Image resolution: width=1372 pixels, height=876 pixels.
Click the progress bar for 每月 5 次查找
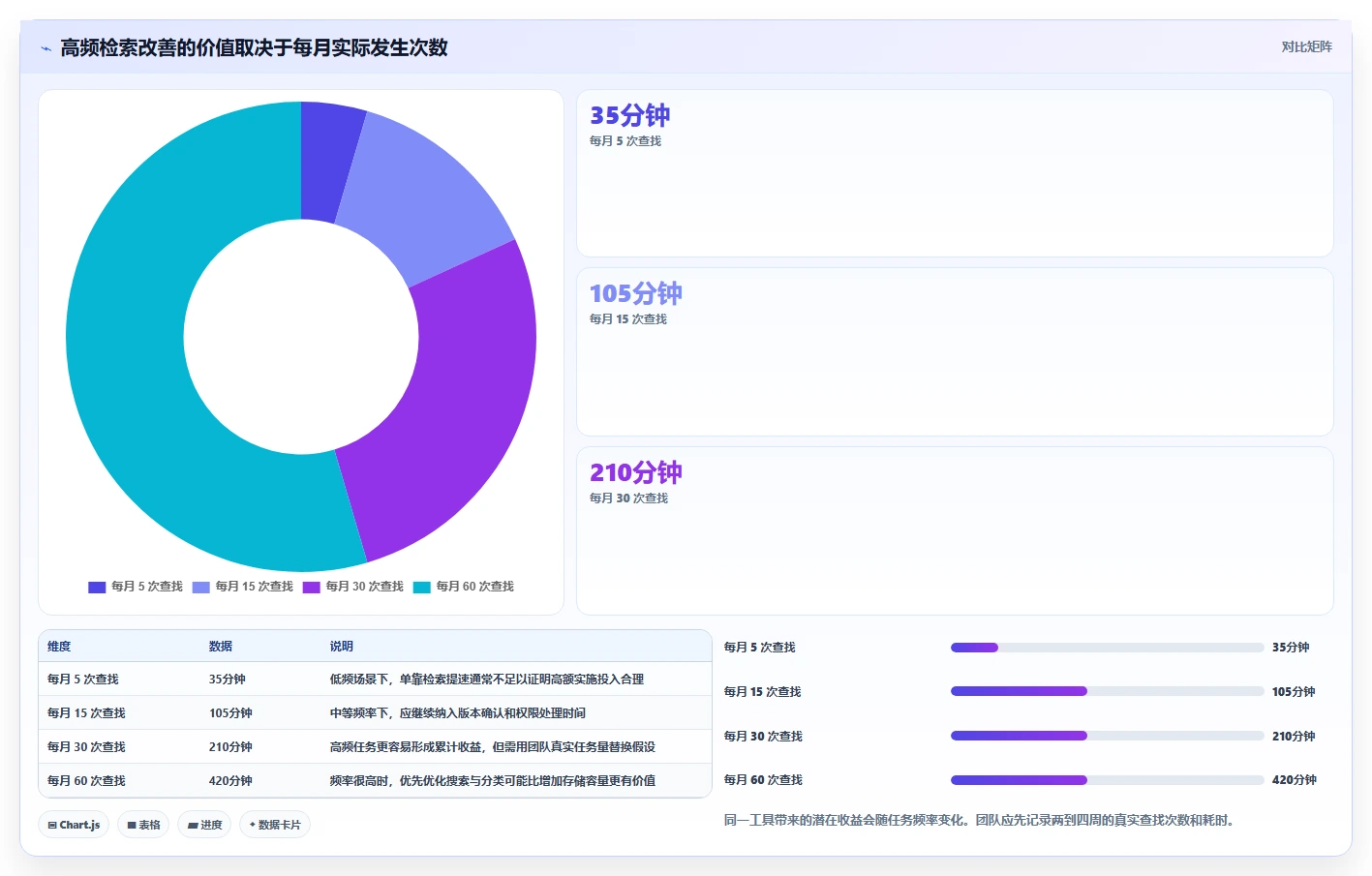1108,648
